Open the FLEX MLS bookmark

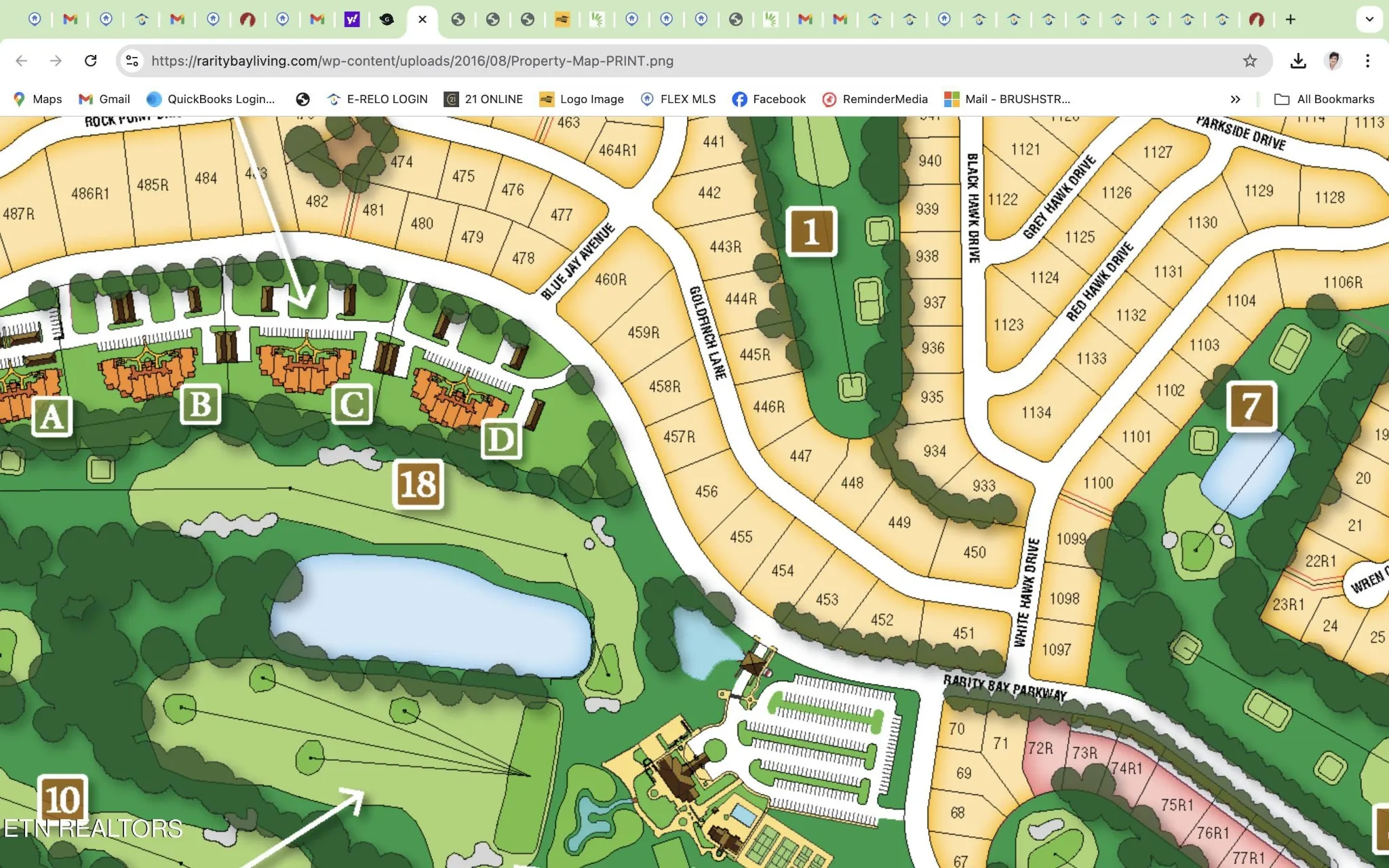pos(678,99)
